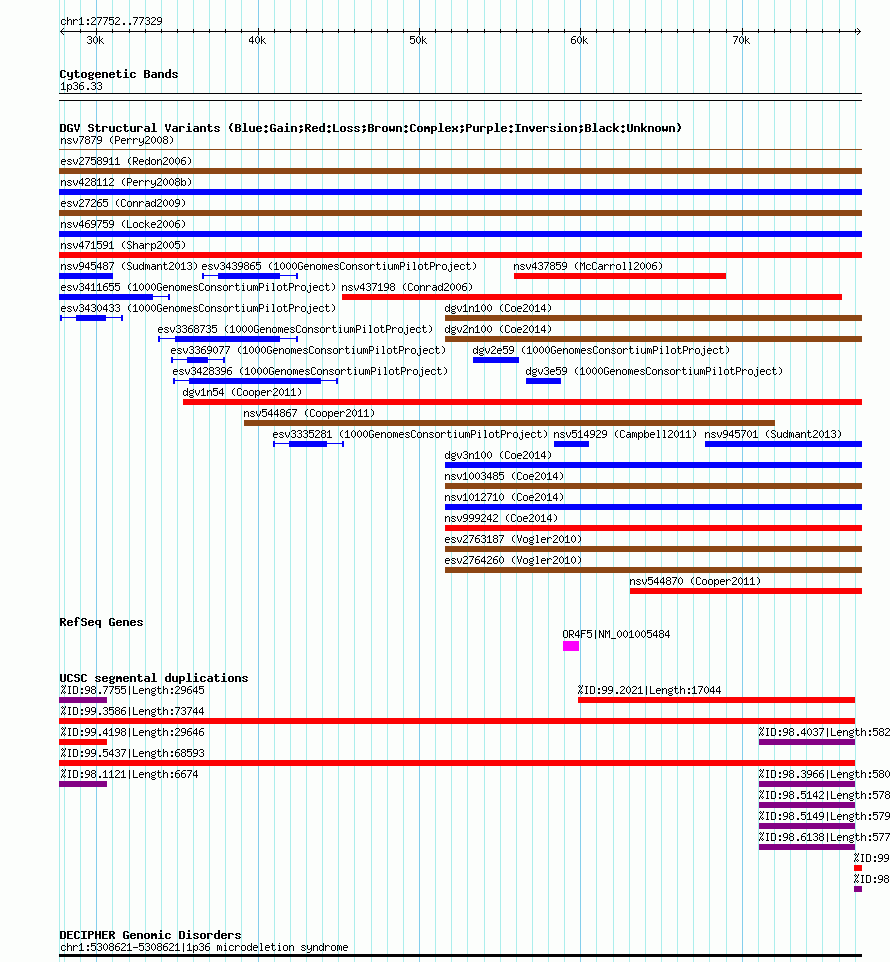Click nsv945701 (Sudmant2013) label
This screenshot has width=890, height=962.
click(773, 434)
